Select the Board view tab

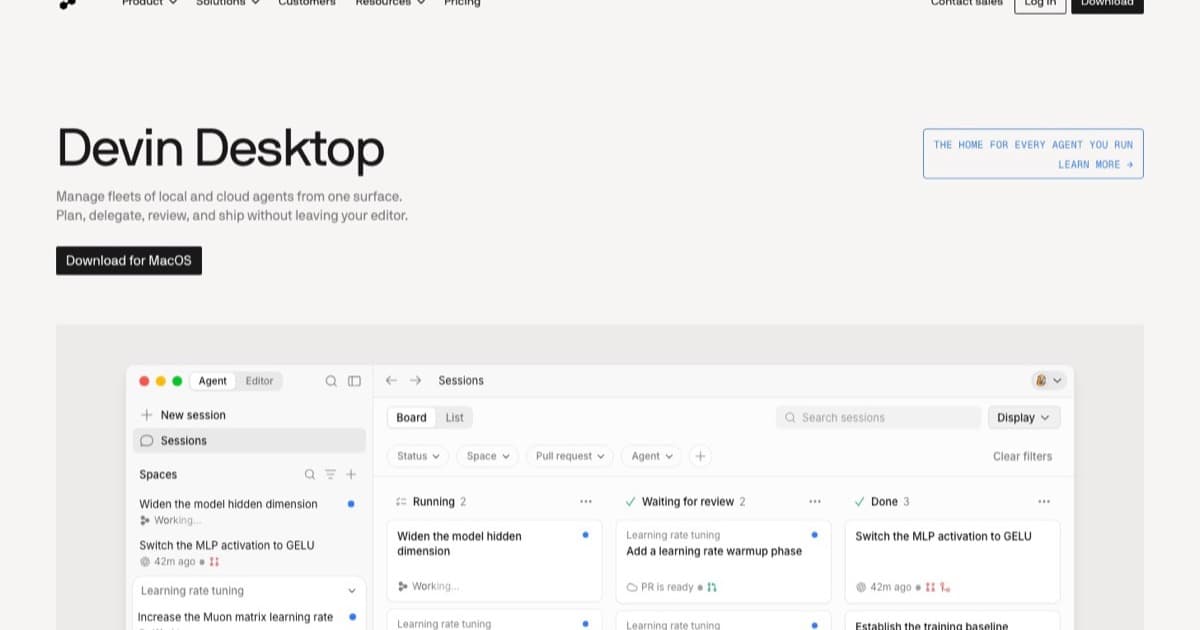click(x=411, y=418)
